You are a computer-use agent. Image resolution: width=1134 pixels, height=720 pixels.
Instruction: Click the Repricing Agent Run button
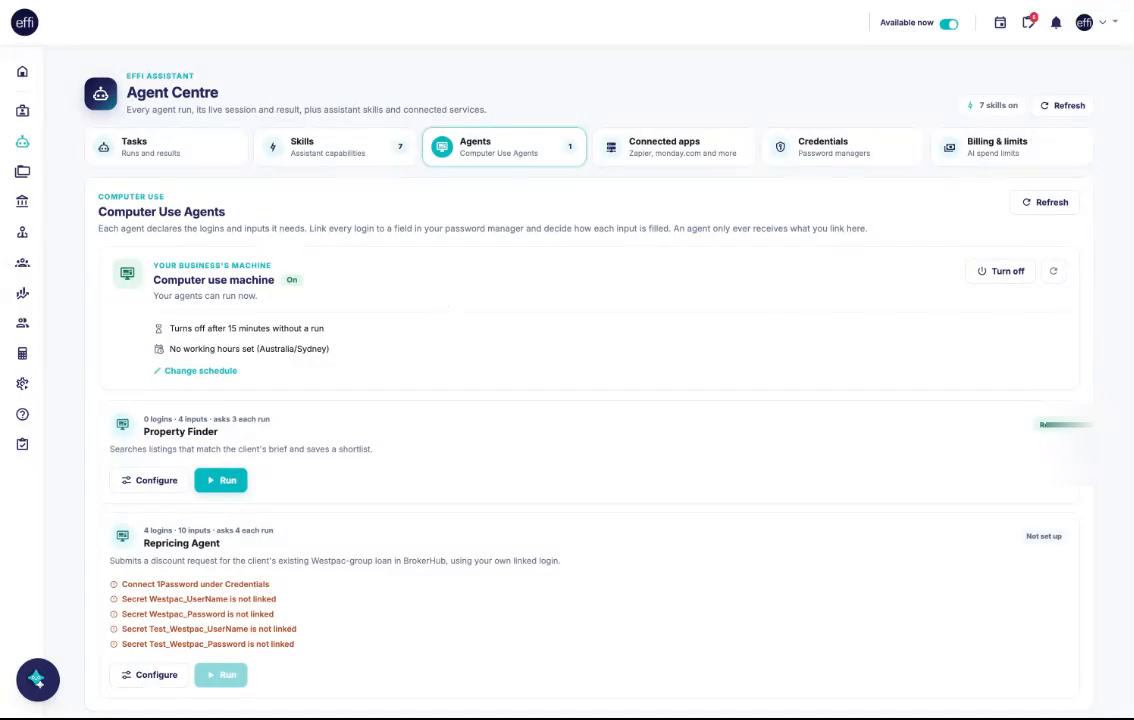[x=221, y=674]
